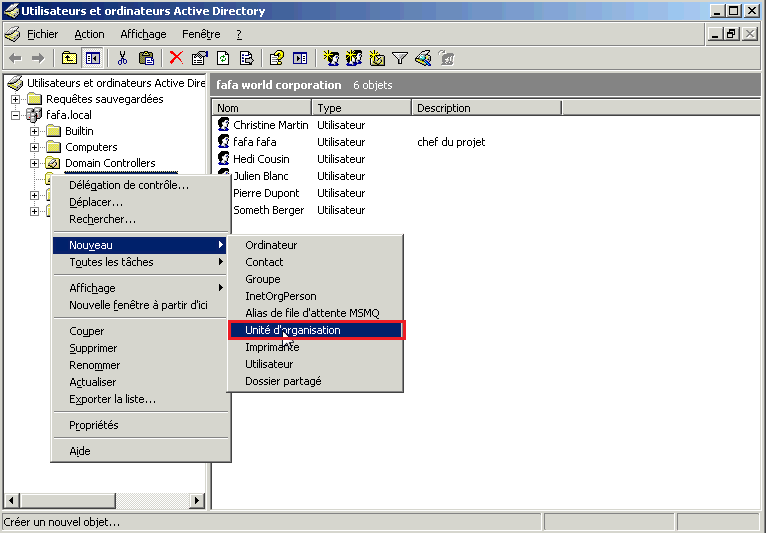Click the Refresh toolbar icon
The image size is (766, 533).
(223, 59)
